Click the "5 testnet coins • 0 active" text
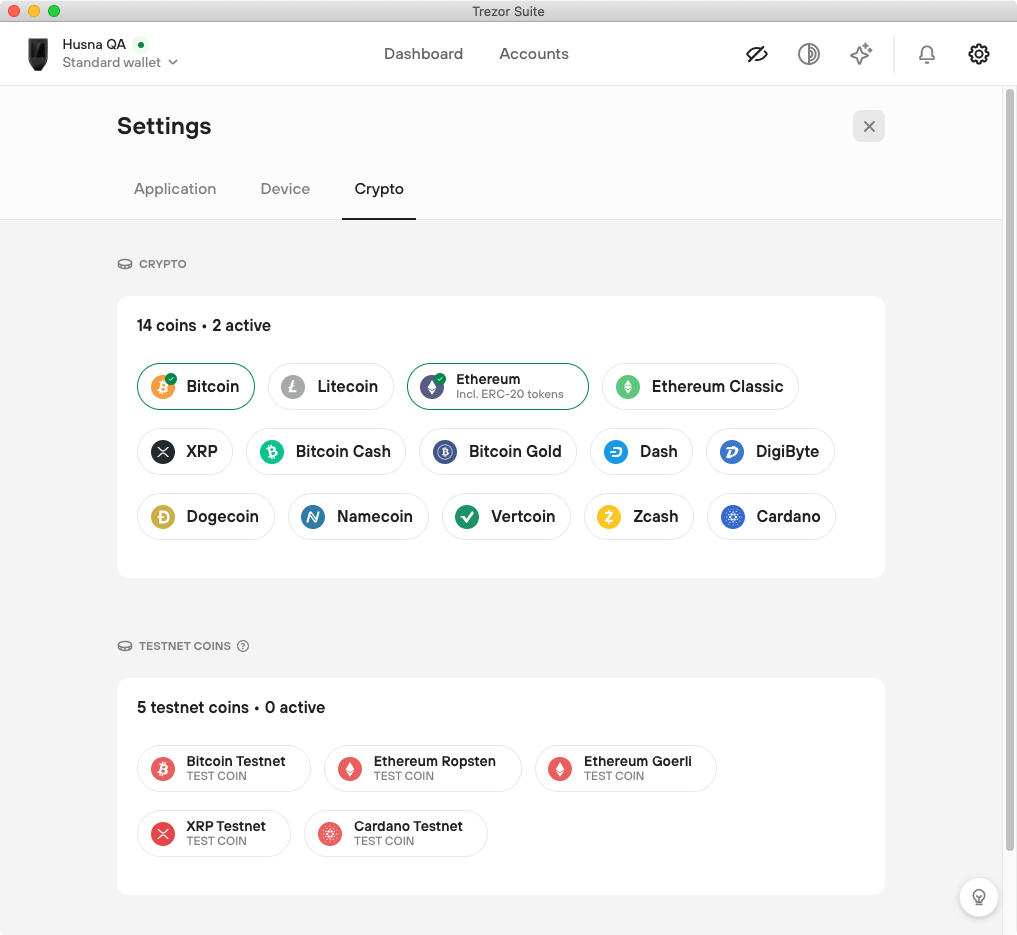Screen dimensions: 1017x935 click(x=231, y=707)
